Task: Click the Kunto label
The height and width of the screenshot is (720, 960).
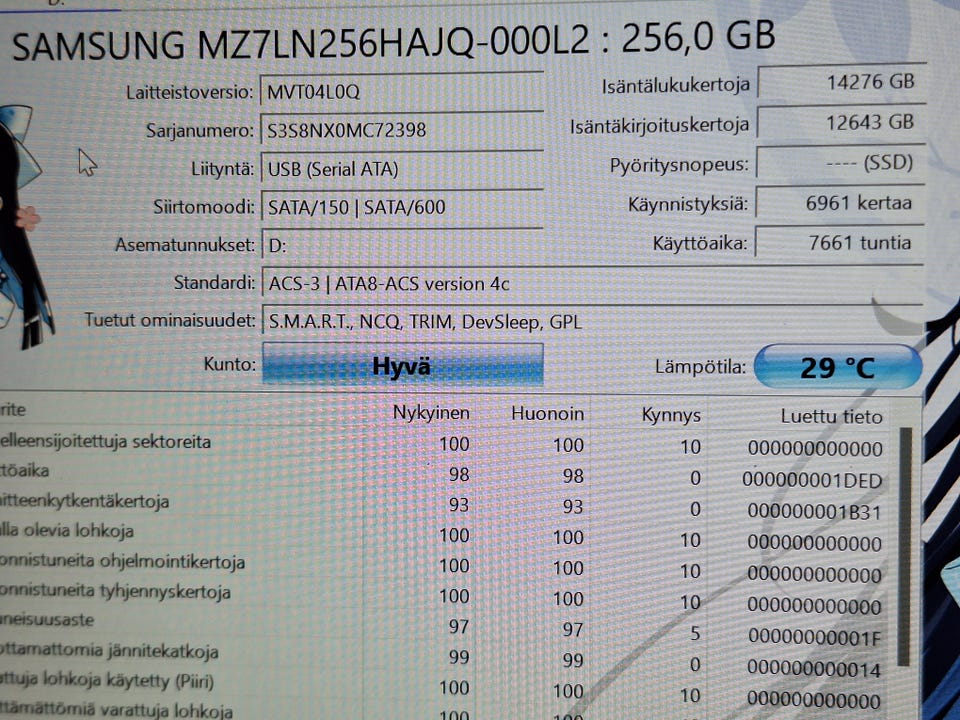Action: (x=230, y=364)
